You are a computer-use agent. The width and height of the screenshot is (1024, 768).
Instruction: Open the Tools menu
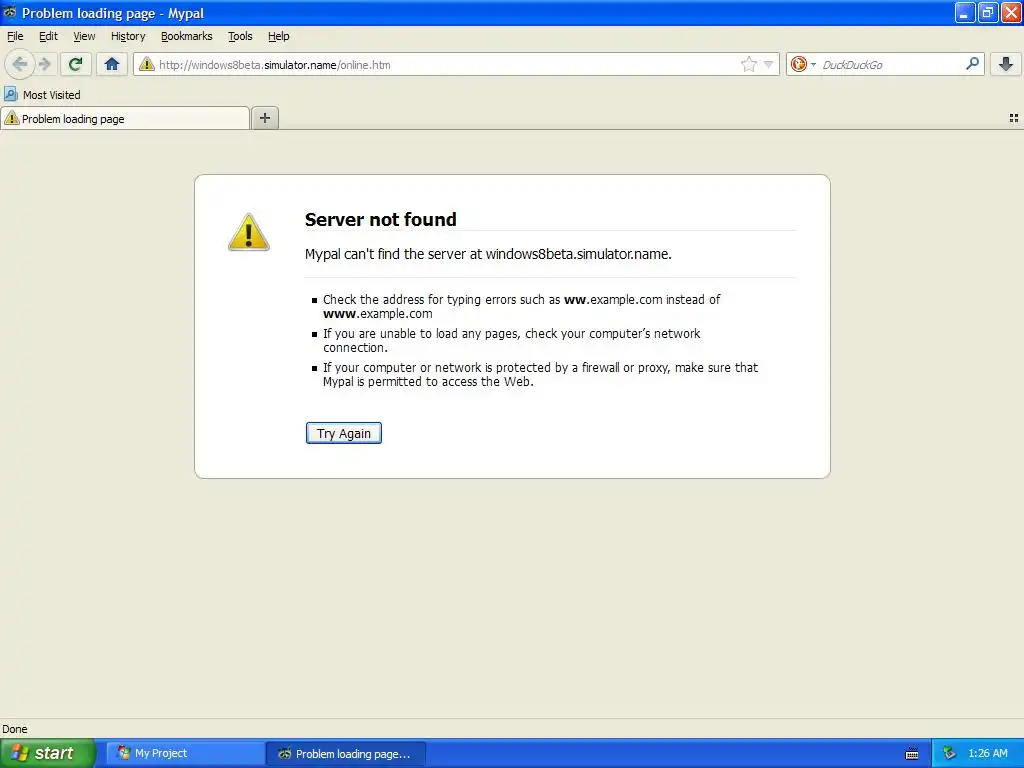240,36
